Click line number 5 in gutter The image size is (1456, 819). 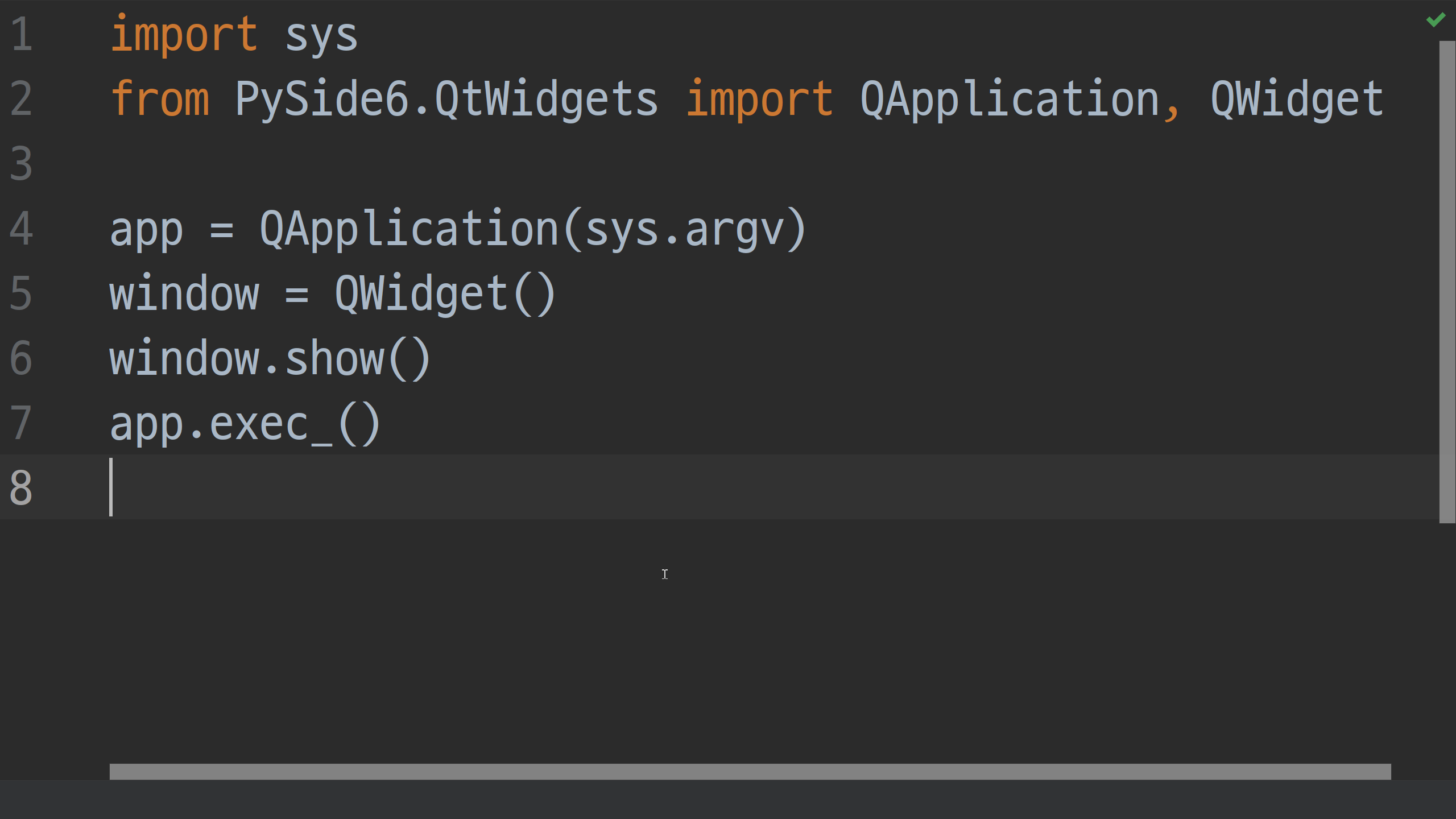click(x=22, y=293)
